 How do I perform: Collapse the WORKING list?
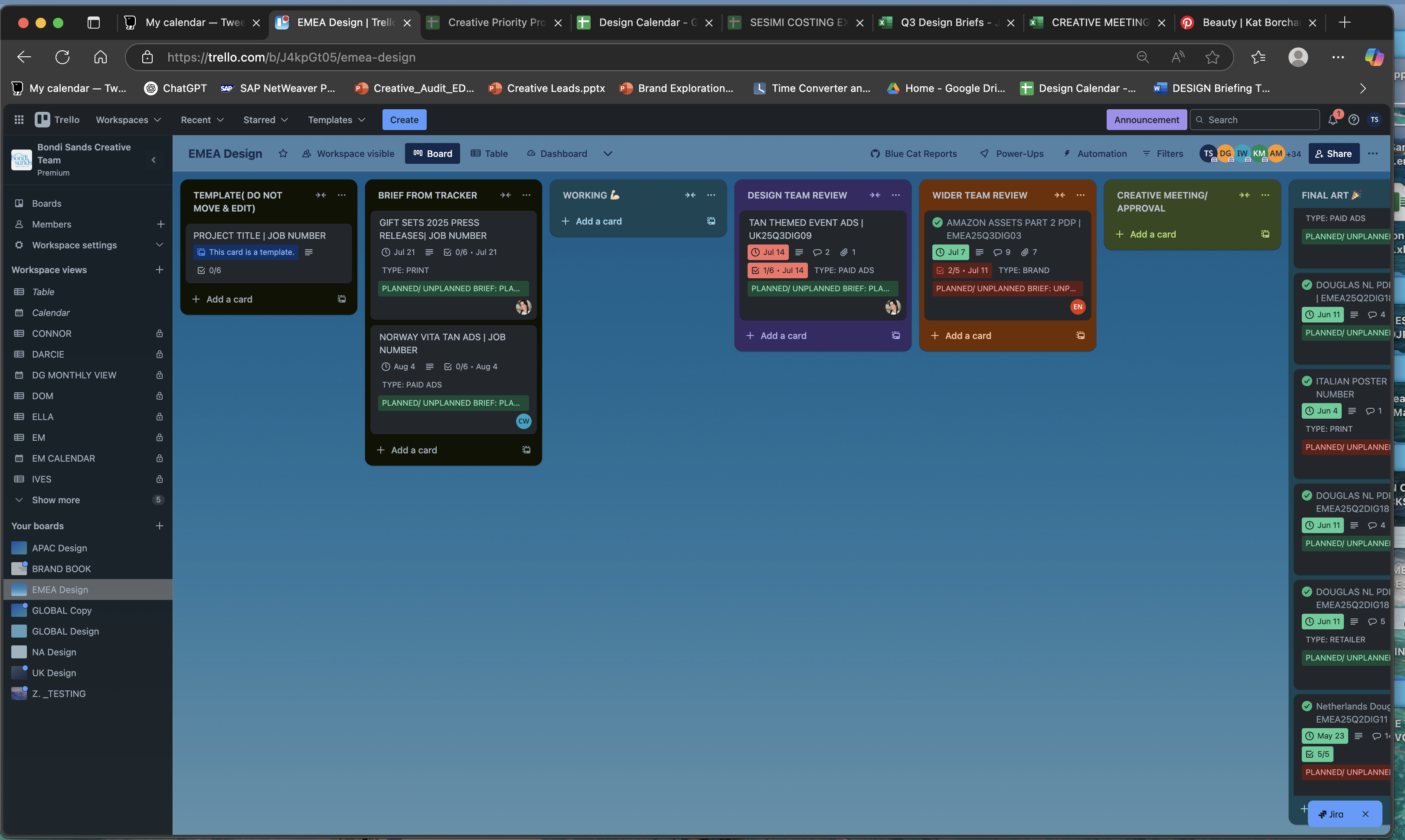[x=690, y=195]
